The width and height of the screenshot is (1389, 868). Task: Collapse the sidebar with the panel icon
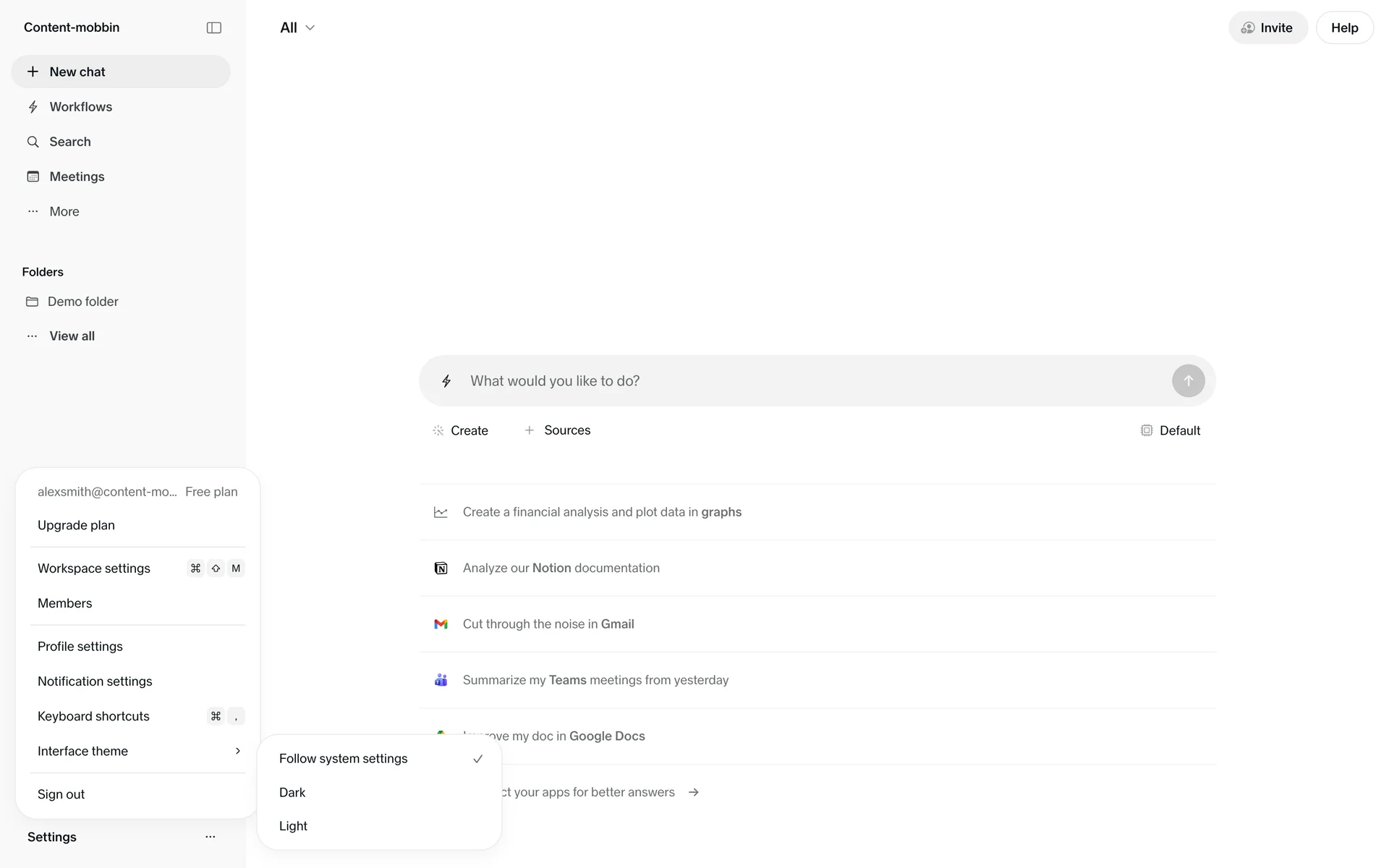pos(213,27)
